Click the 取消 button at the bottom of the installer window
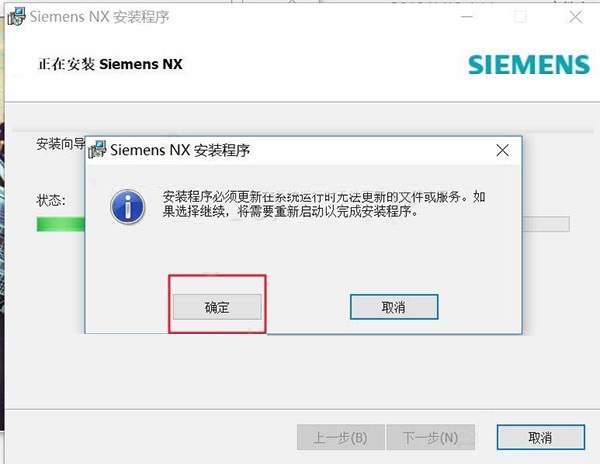 [541, 437]
